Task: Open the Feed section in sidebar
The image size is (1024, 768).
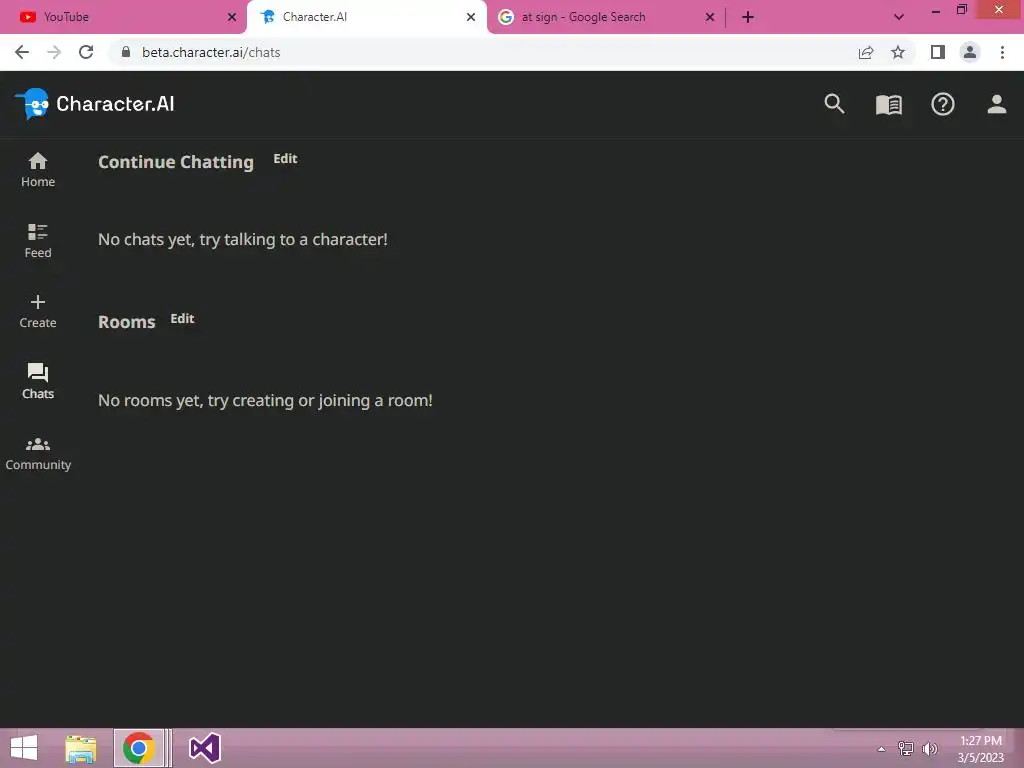Action: point(38,241)
